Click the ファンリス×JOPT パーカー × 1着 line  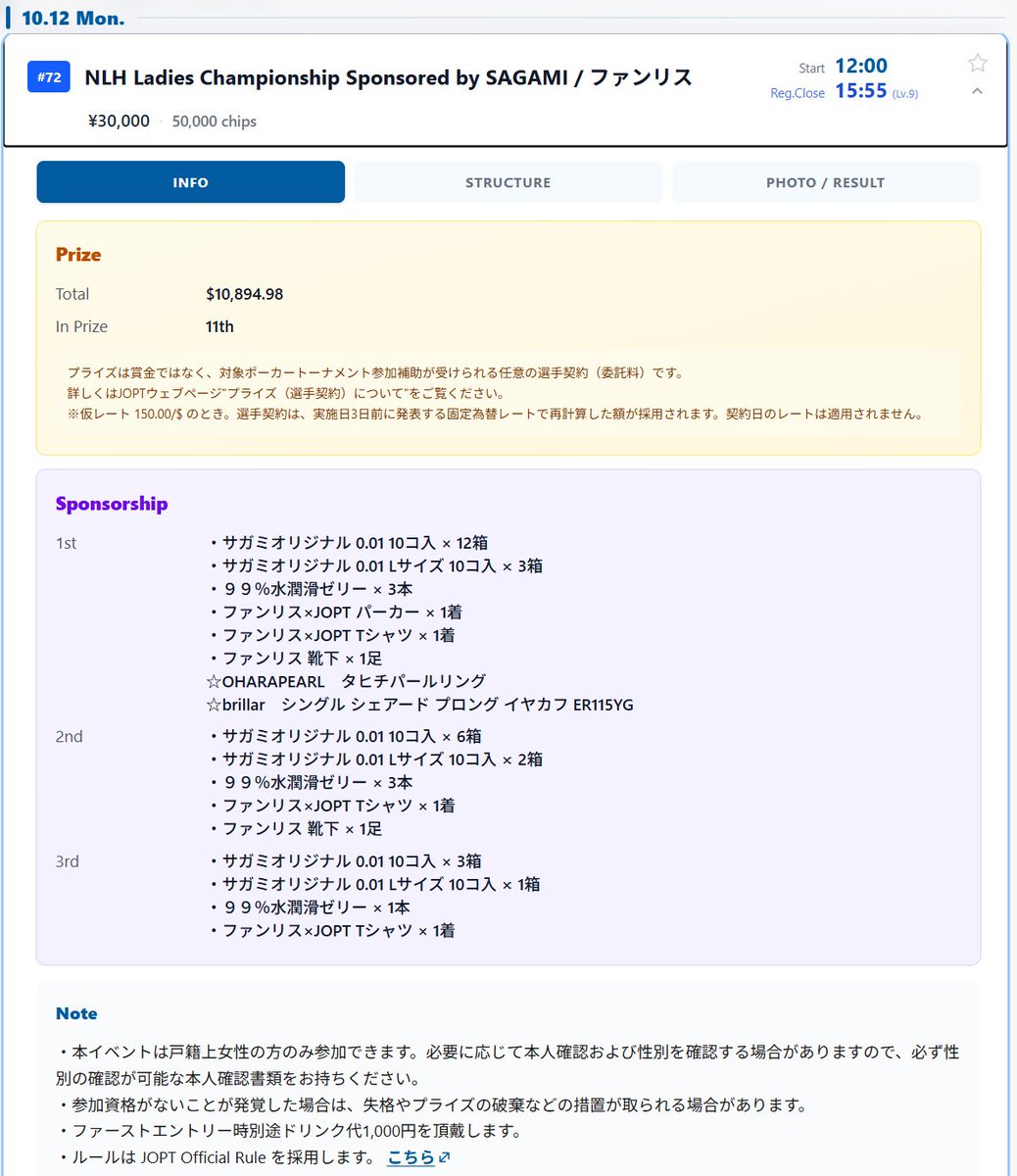point(334,612)
